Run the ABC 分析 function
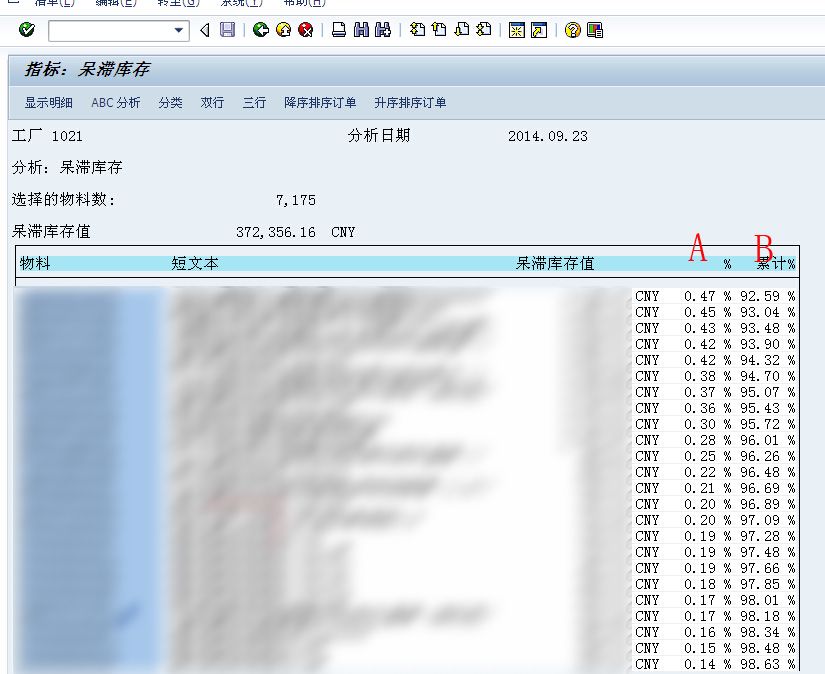825x674 pixels. 116,103
